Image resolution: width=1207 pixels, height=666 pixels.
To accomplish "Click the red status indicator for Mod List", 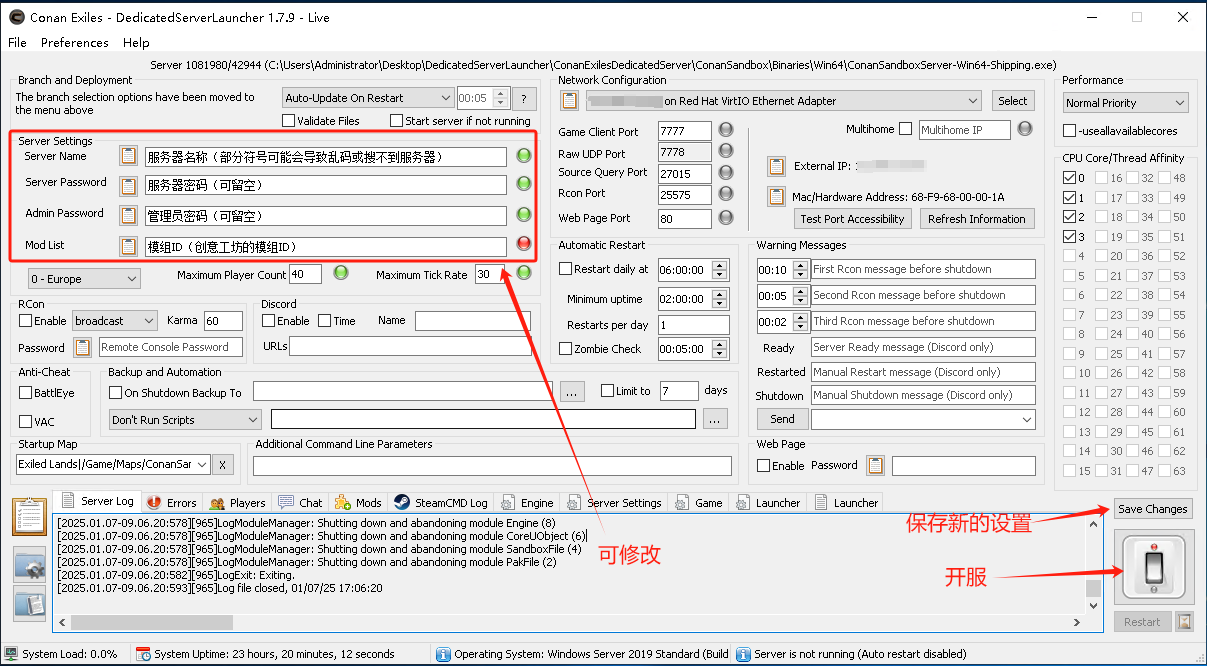I will tap(523, 245).
